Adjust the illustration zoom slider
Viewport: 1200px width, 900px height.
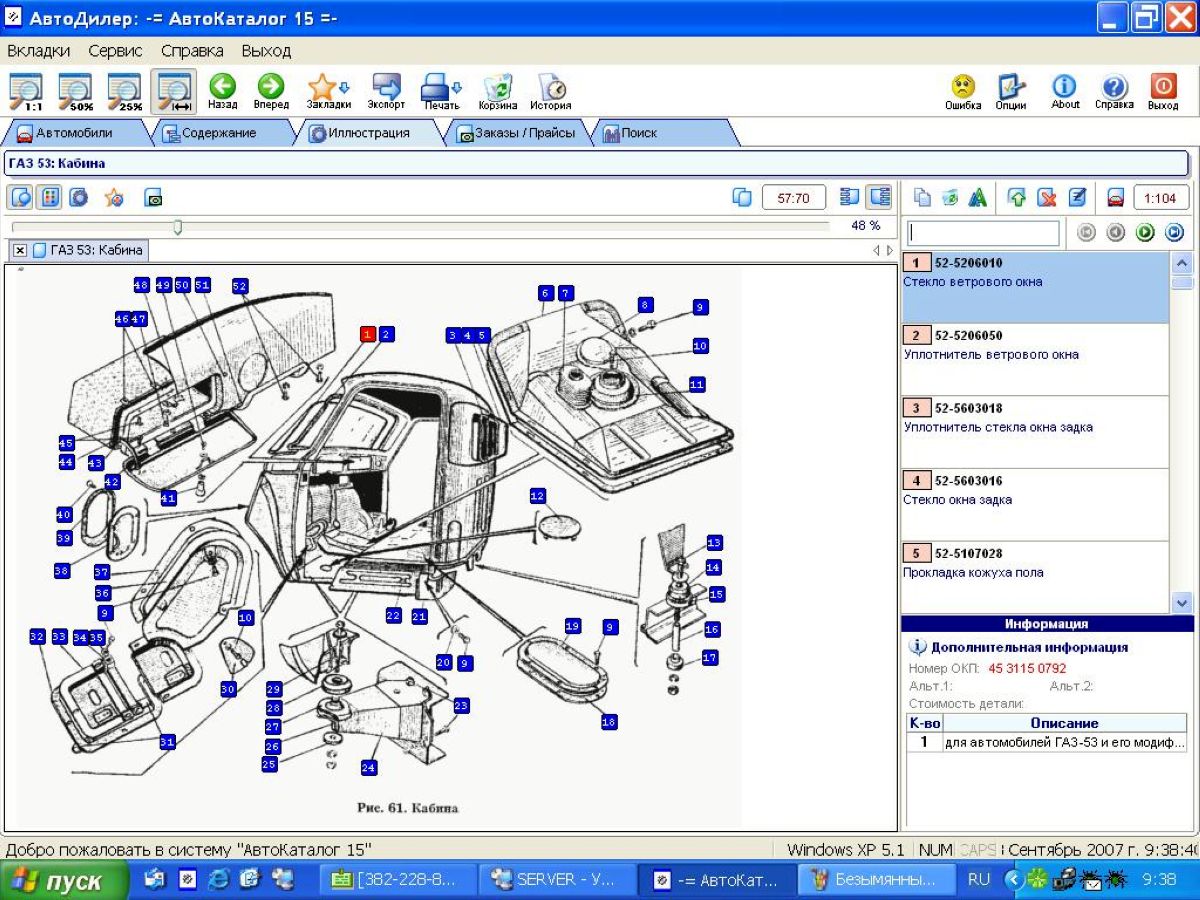[x=178, y=227]
